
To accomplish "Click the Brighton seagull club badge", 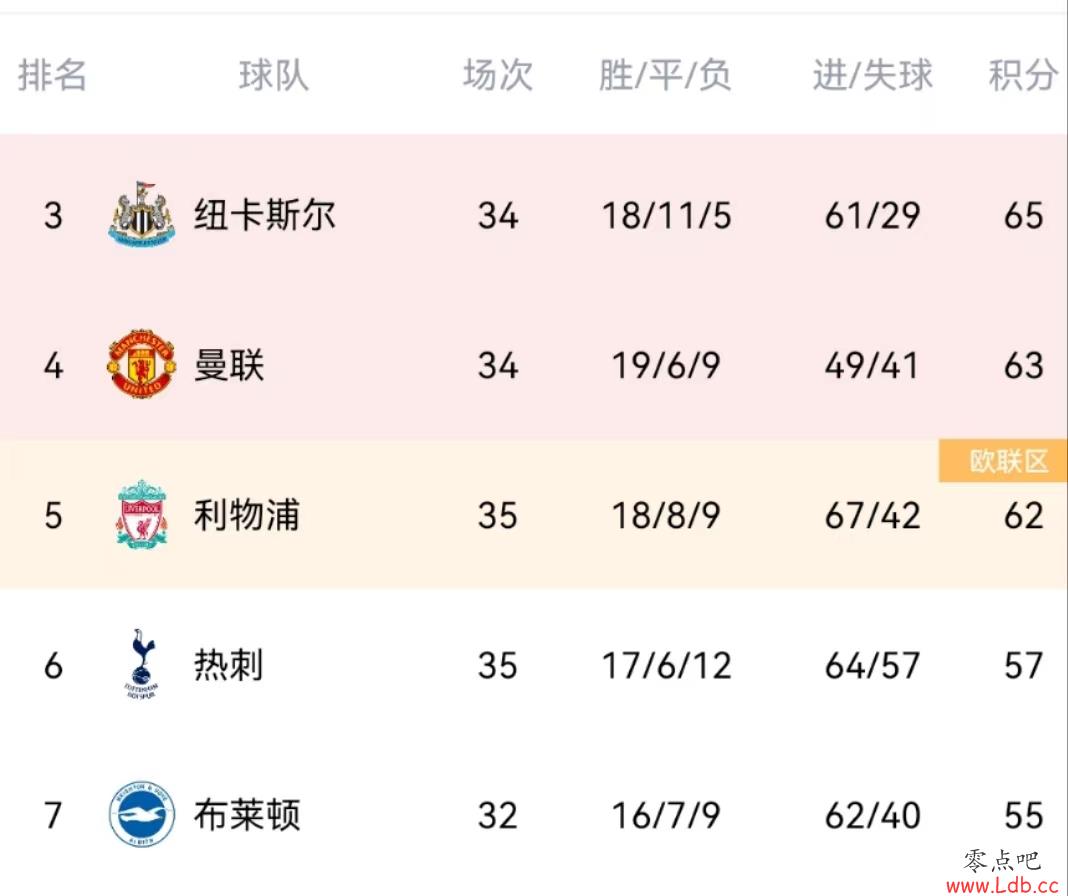I will click(142, 814).
